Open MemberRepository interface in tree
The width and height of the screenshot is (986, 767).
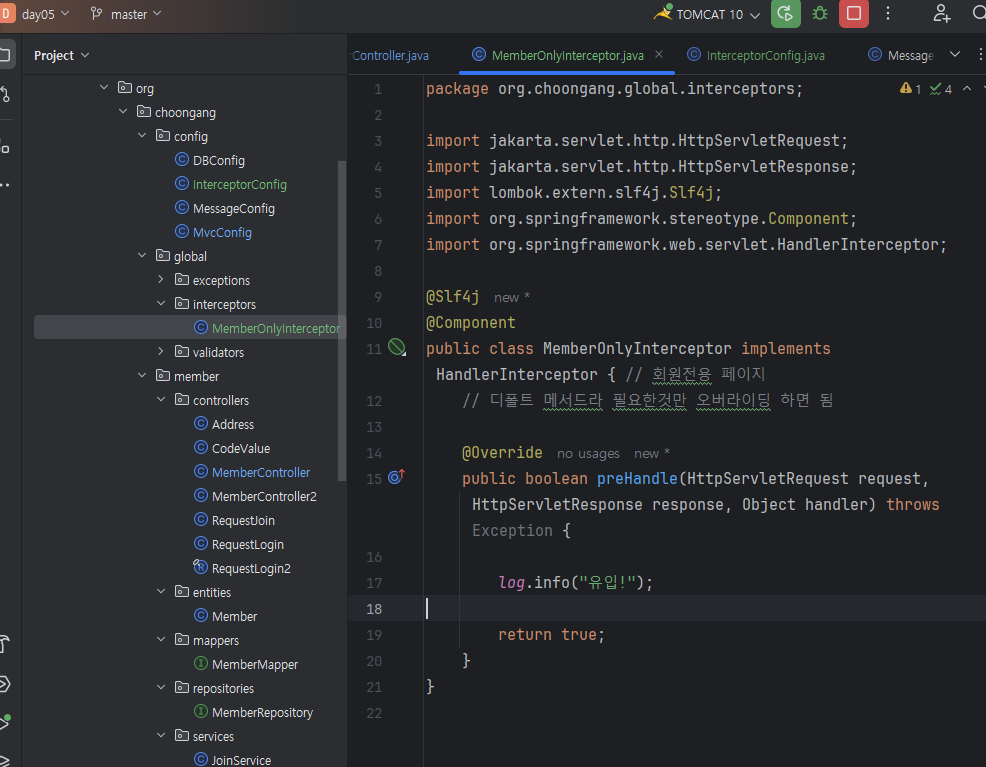pyautogui.click(x=253, y=712)
